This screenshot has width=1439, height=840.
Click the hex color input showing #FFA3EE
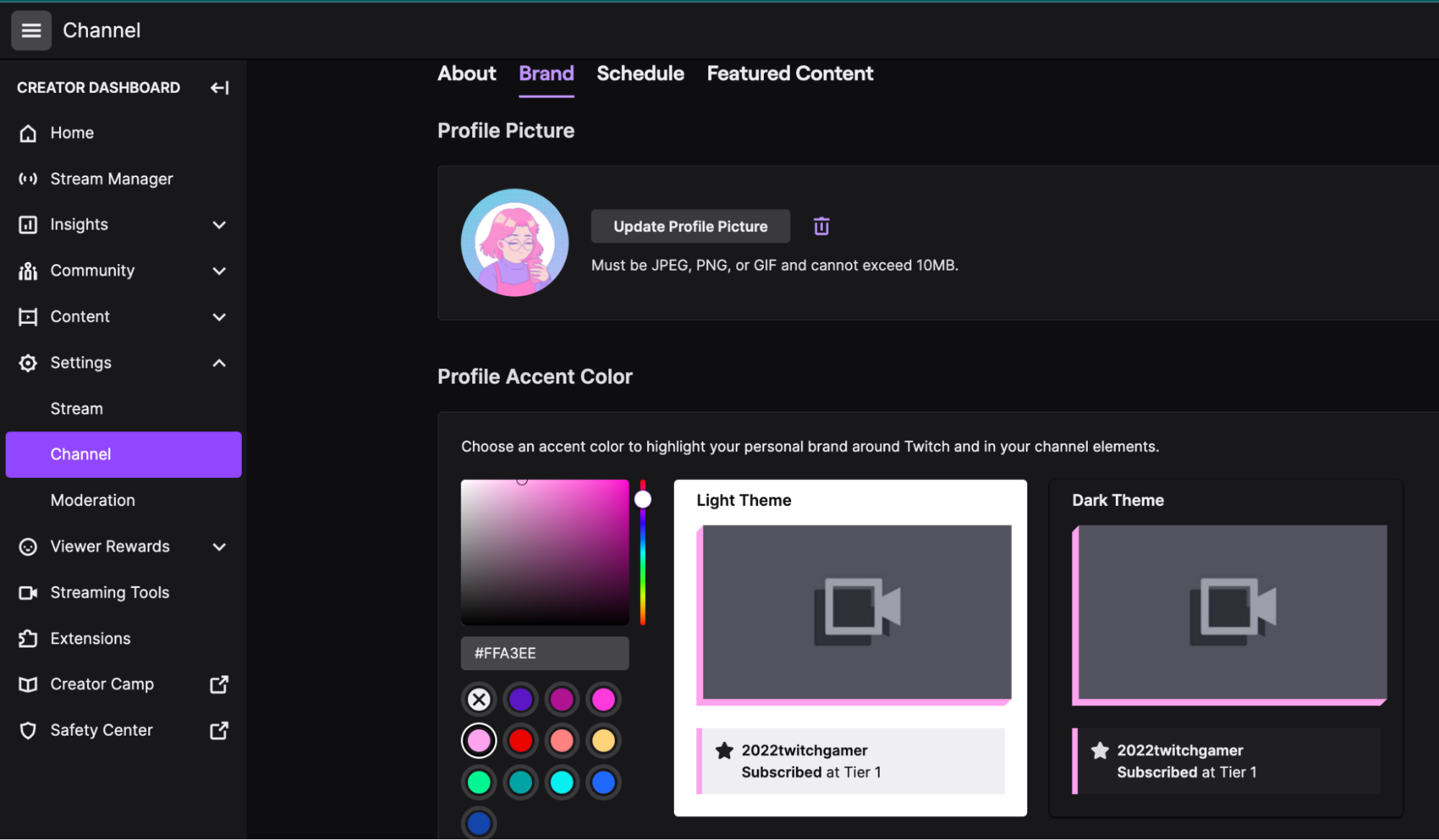[544, 653]
